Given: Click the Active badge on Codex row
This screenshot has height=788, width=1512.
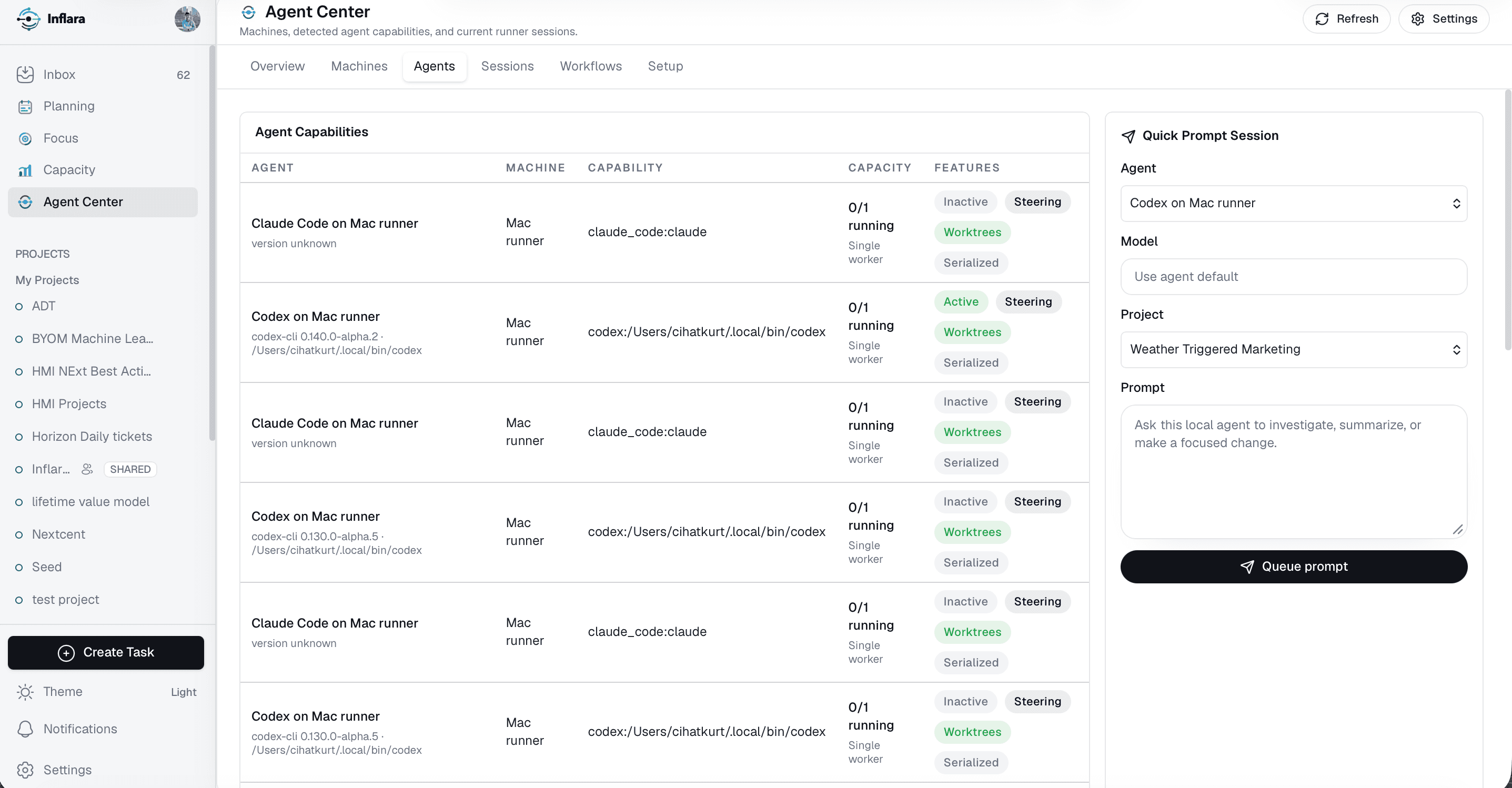Looking at the screenshot, I should pos(961,301).
